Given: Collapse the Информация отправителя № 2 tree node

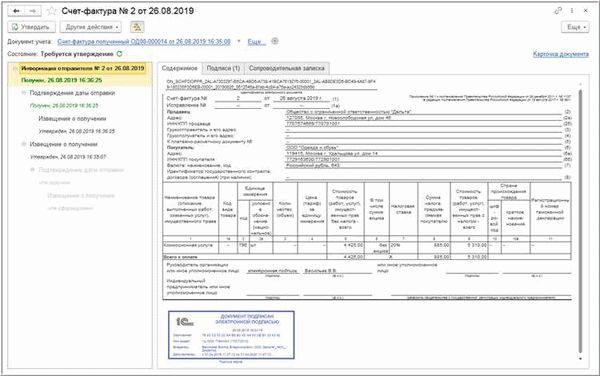Looking at the screenshot, I should click(x=15, y=68).
